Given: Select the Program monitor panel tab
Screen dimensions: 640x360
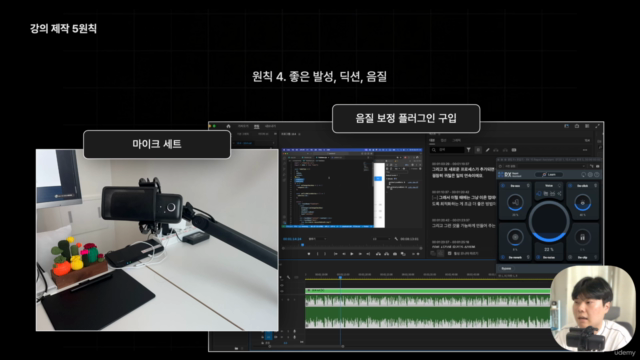Looking at the screenshot, I should click(288, 134).
